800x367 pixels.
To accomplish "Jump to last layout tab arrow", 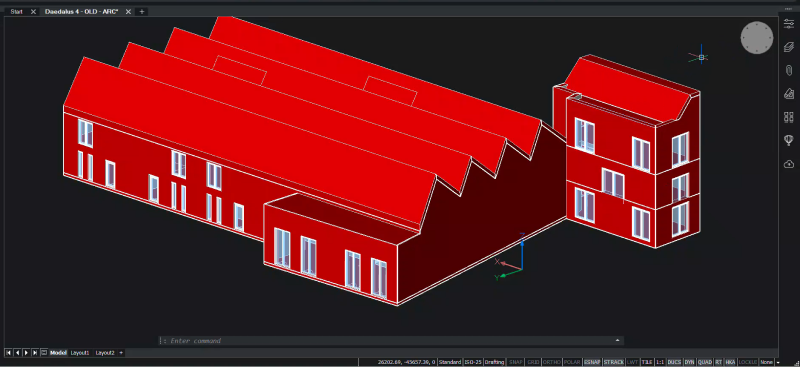I will (x=35, y=353).
